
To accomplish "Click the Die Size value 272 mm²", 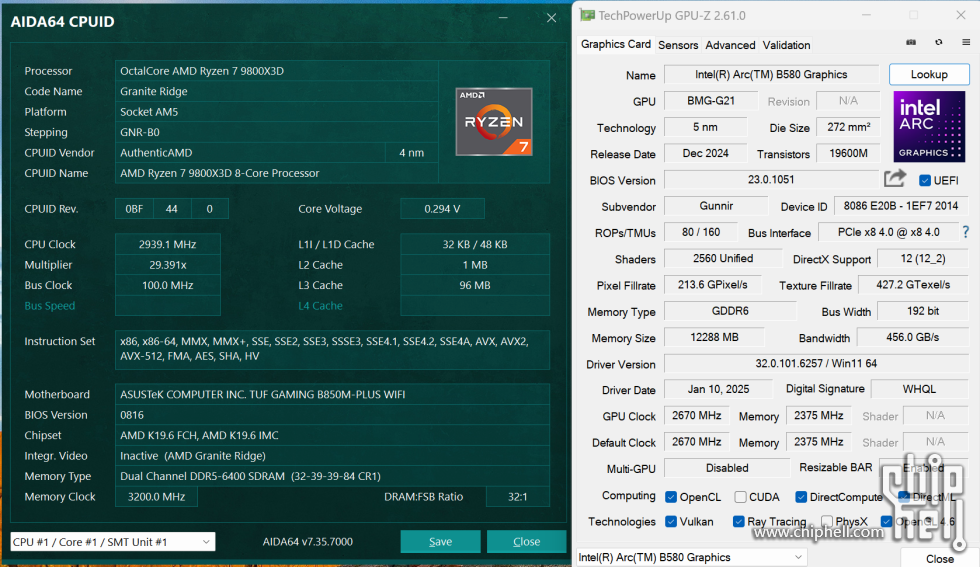I will [x=849, y=127].
